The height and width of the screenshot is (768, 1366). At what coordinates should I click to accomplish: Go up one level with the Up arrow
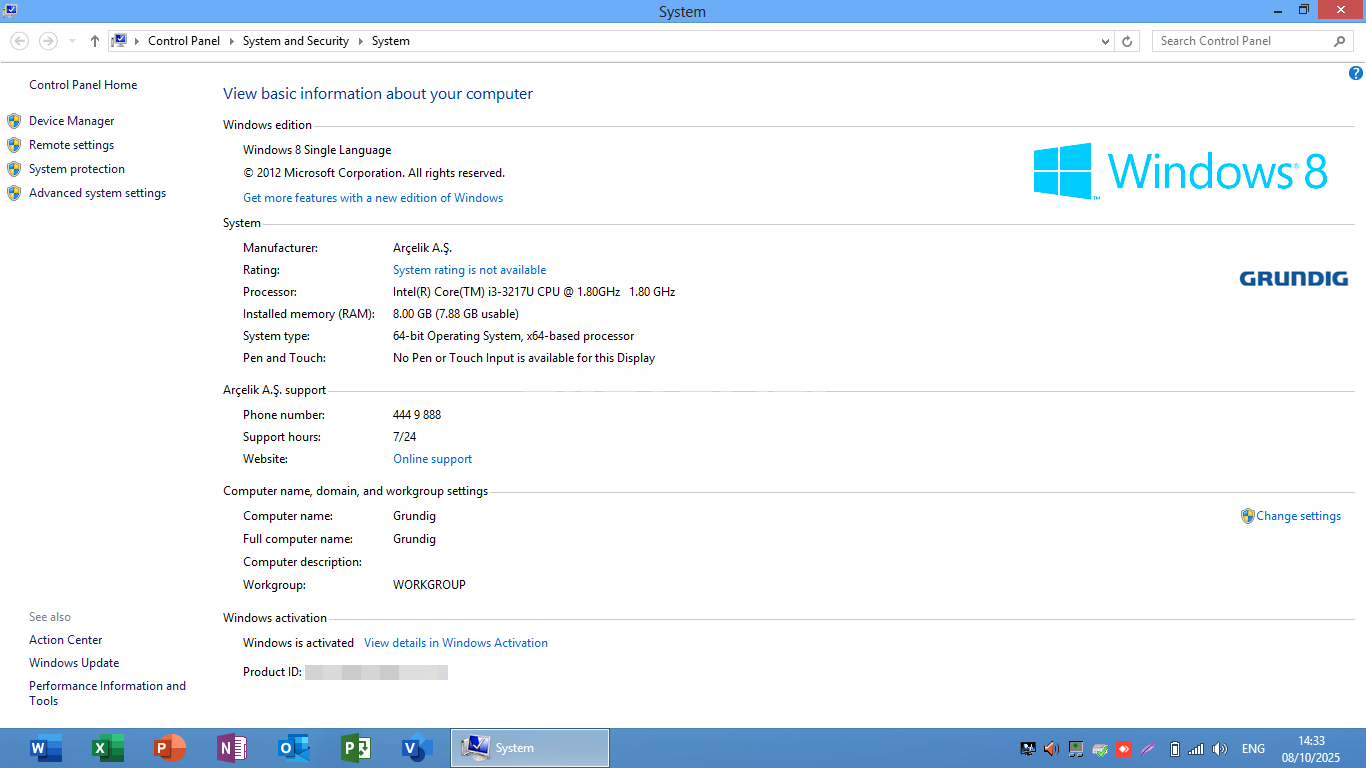(x=95, y=41)
